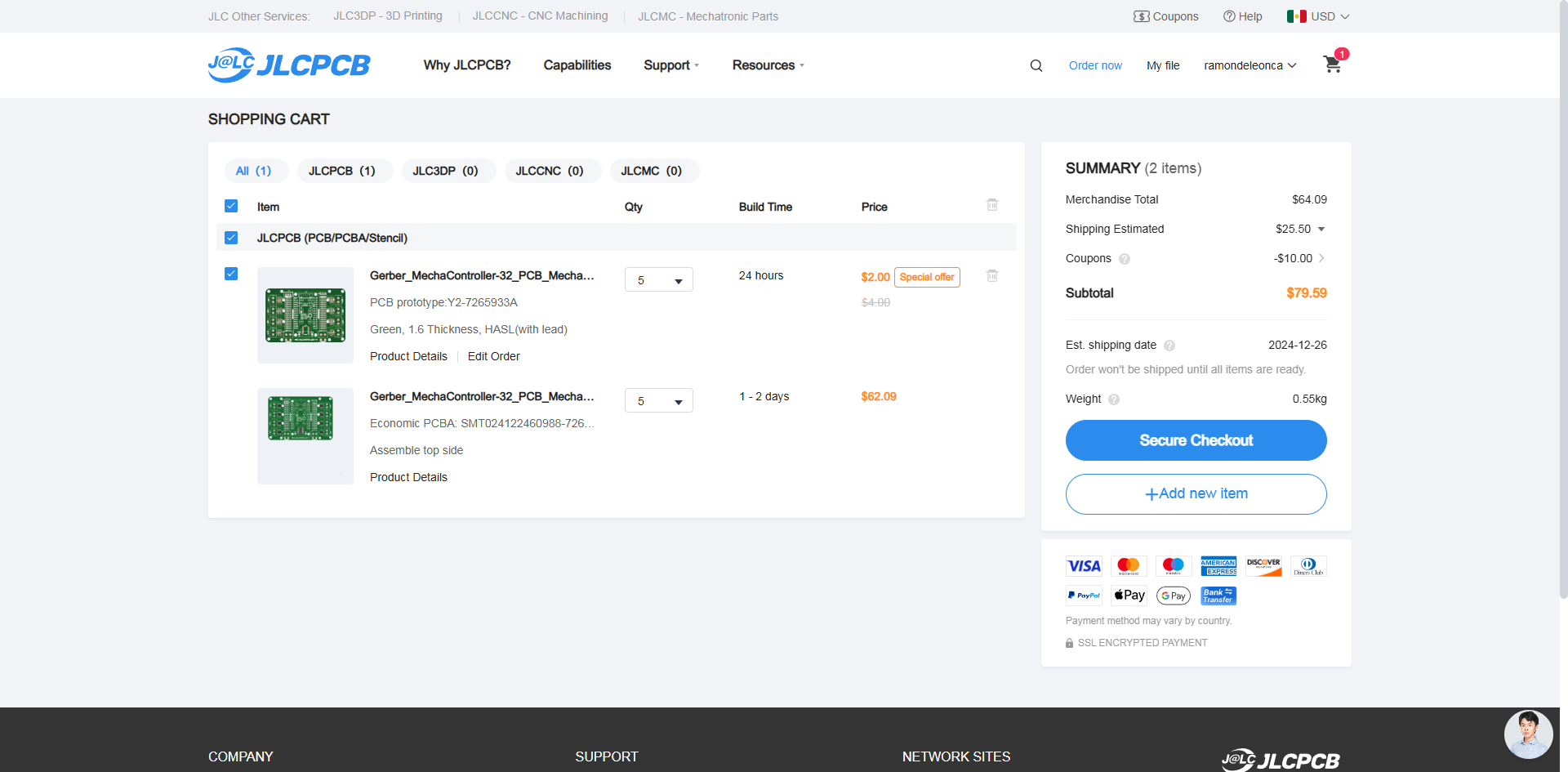The image size is (1568, 772).
Task: Select the JLCMC (0) cart tab
Action: point(655,171)
